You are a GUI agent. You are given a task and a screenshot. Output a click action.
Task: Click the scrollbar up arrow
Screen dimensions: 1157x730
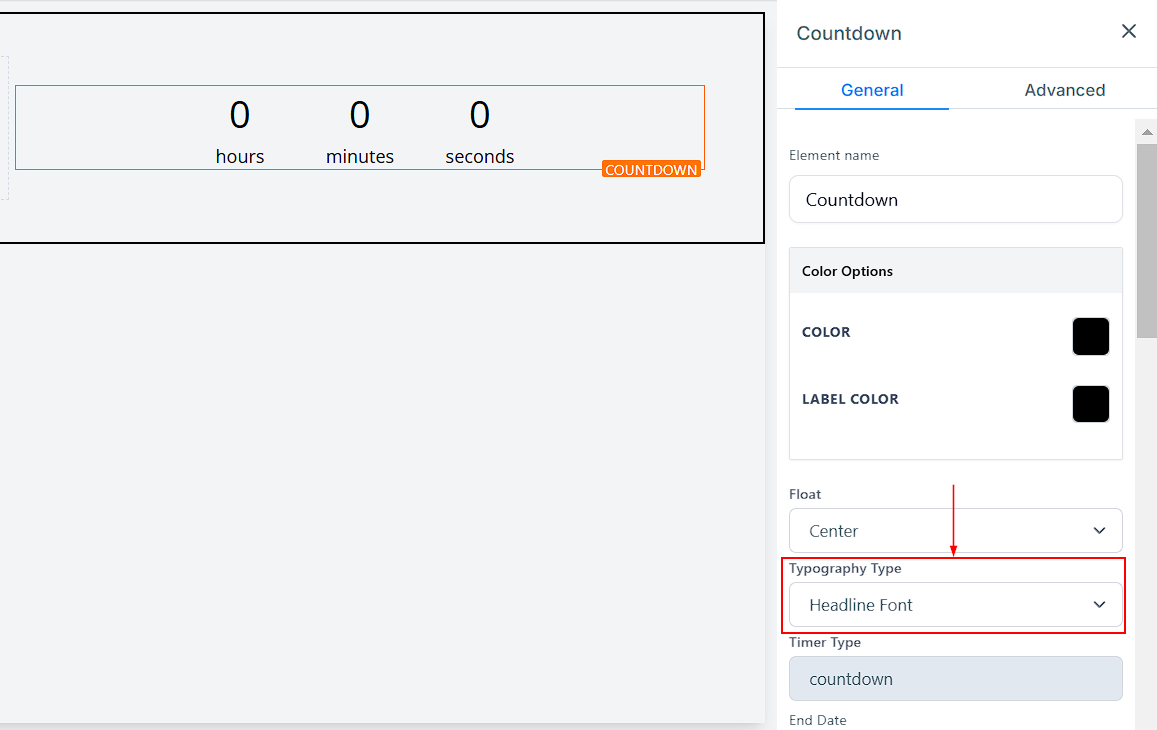click(1146, 130)
